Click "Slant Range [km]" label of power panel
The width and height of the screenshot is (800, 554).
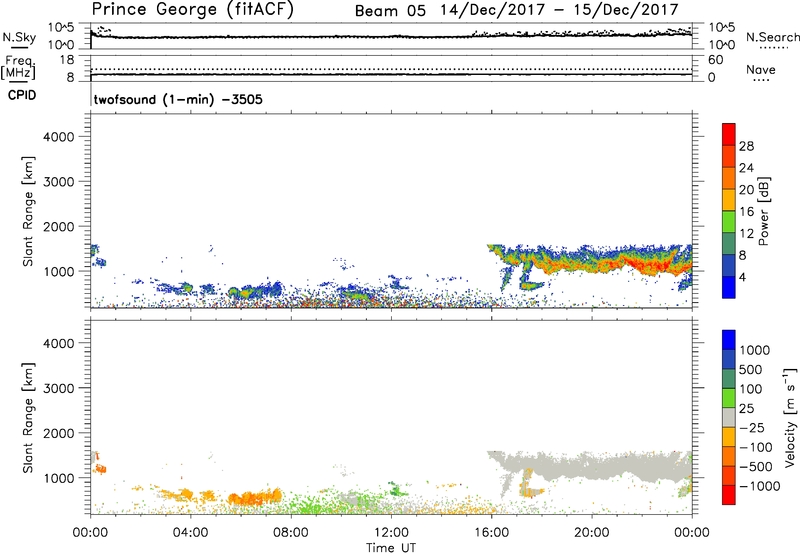[28, 211]
